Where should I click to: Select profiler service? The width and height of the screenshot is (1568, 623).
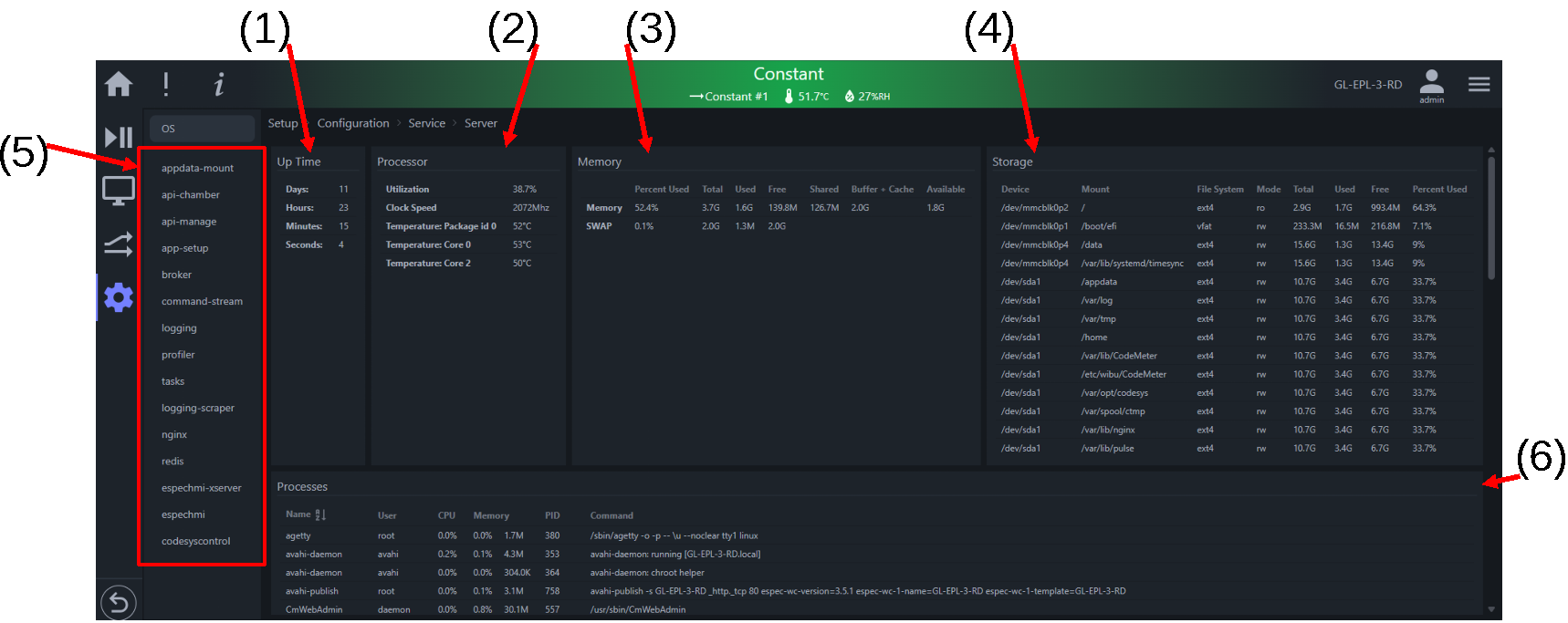coord(178,355)
